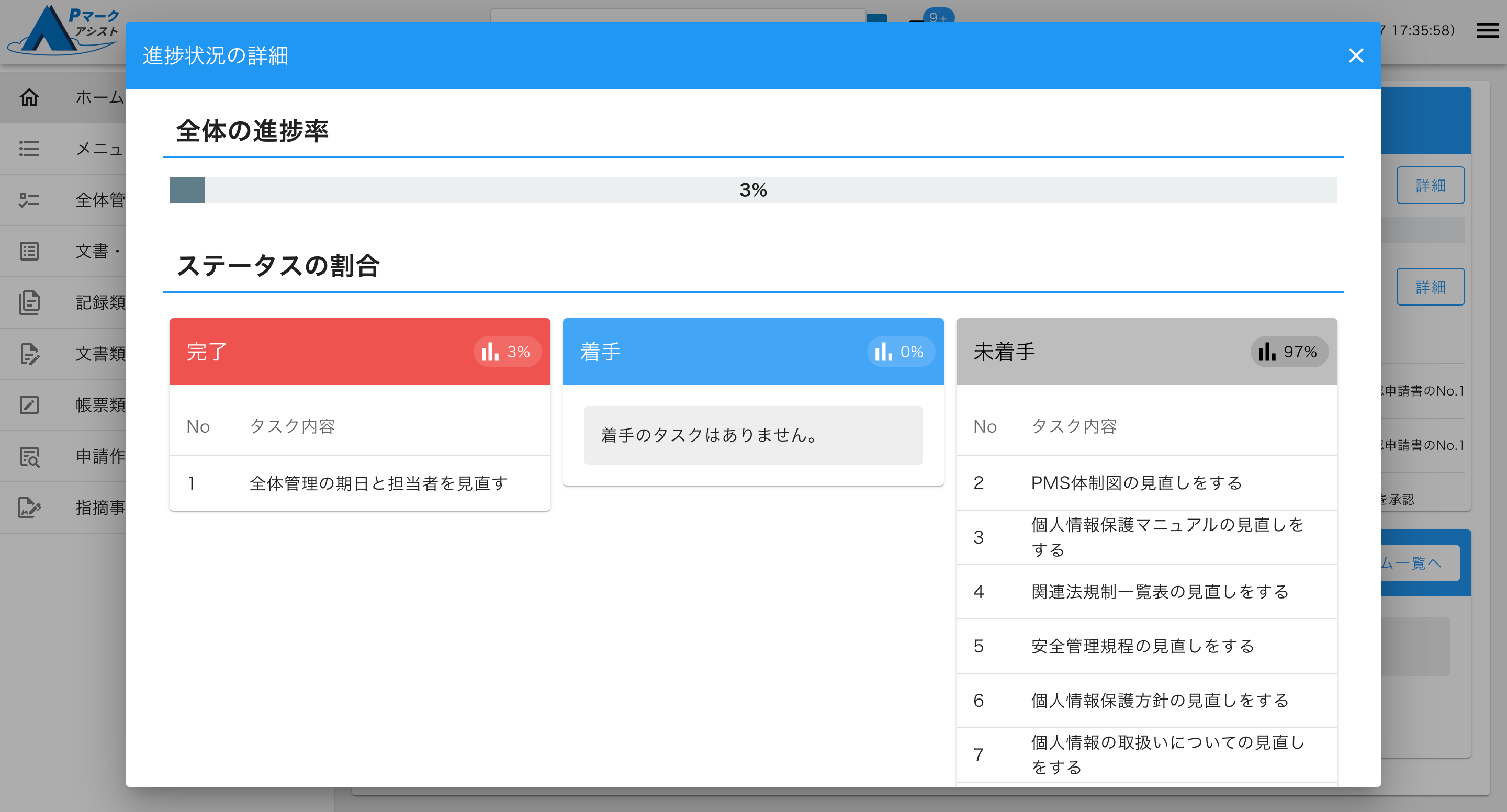
Task: Click the 9+ notification badge
Action: click(x=938, y=16)
